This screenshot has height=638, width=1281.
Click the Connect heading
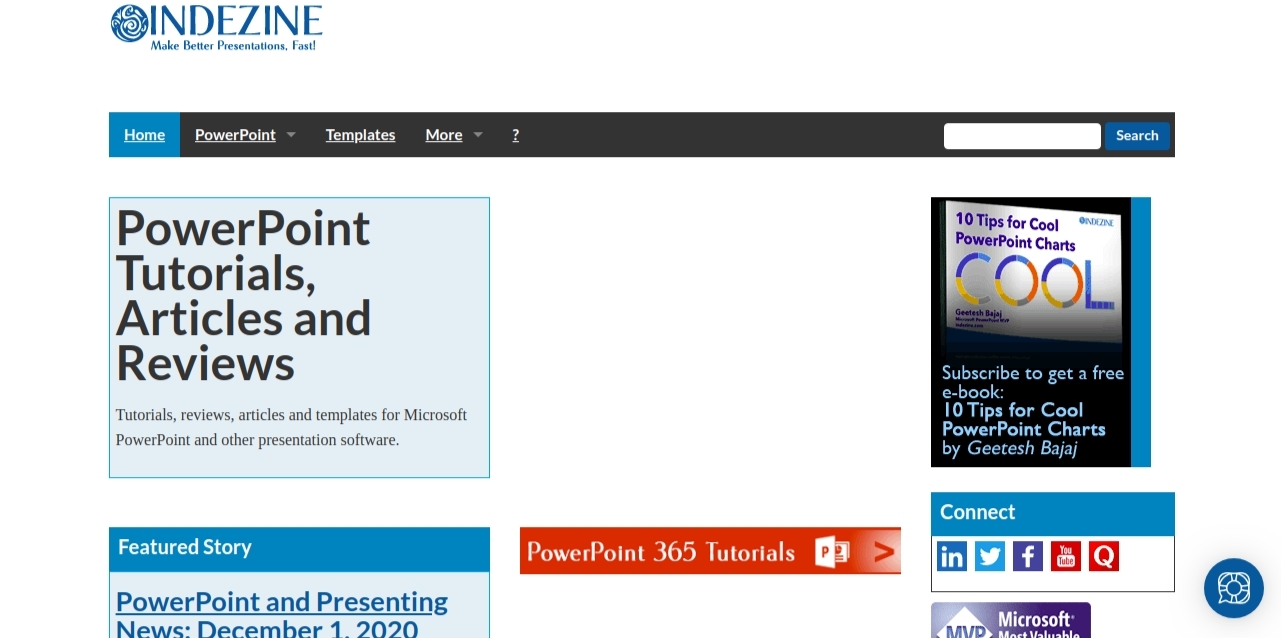click(x=977, y=512)
